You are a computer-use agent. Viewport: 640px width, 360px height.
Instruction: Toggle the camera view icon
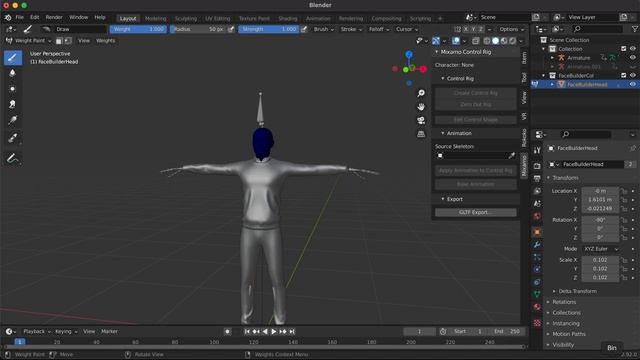click(421, 120)
